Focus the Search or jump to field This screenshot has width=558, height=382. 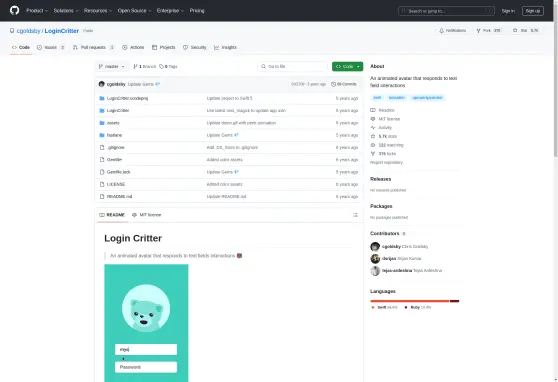(446, 11)
